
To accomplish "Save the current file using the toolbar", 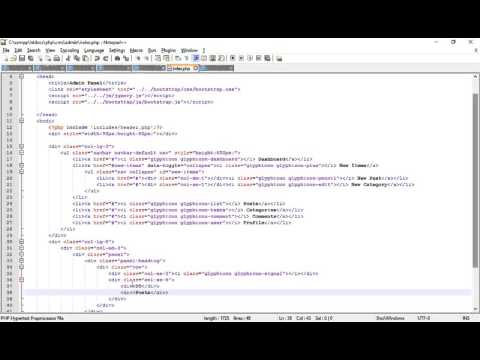I will (22, 58).
